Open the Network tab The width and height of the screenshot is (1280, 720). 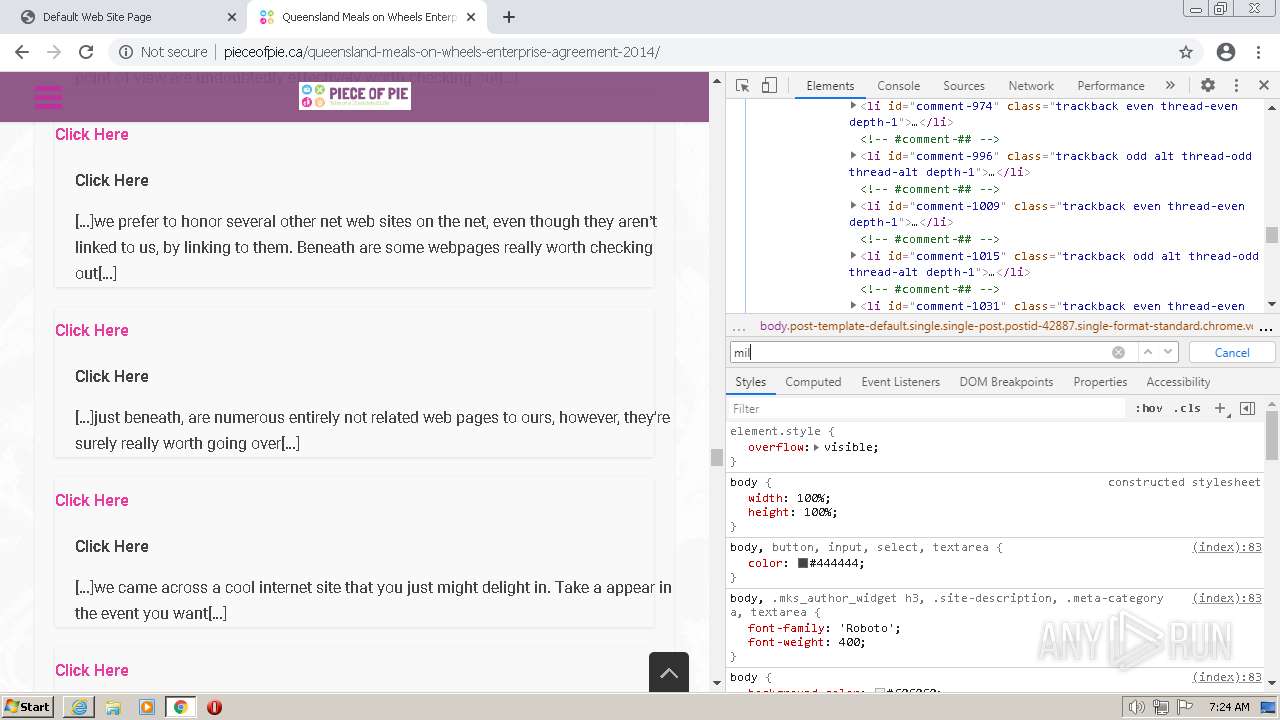click(x=1031, y=86)
